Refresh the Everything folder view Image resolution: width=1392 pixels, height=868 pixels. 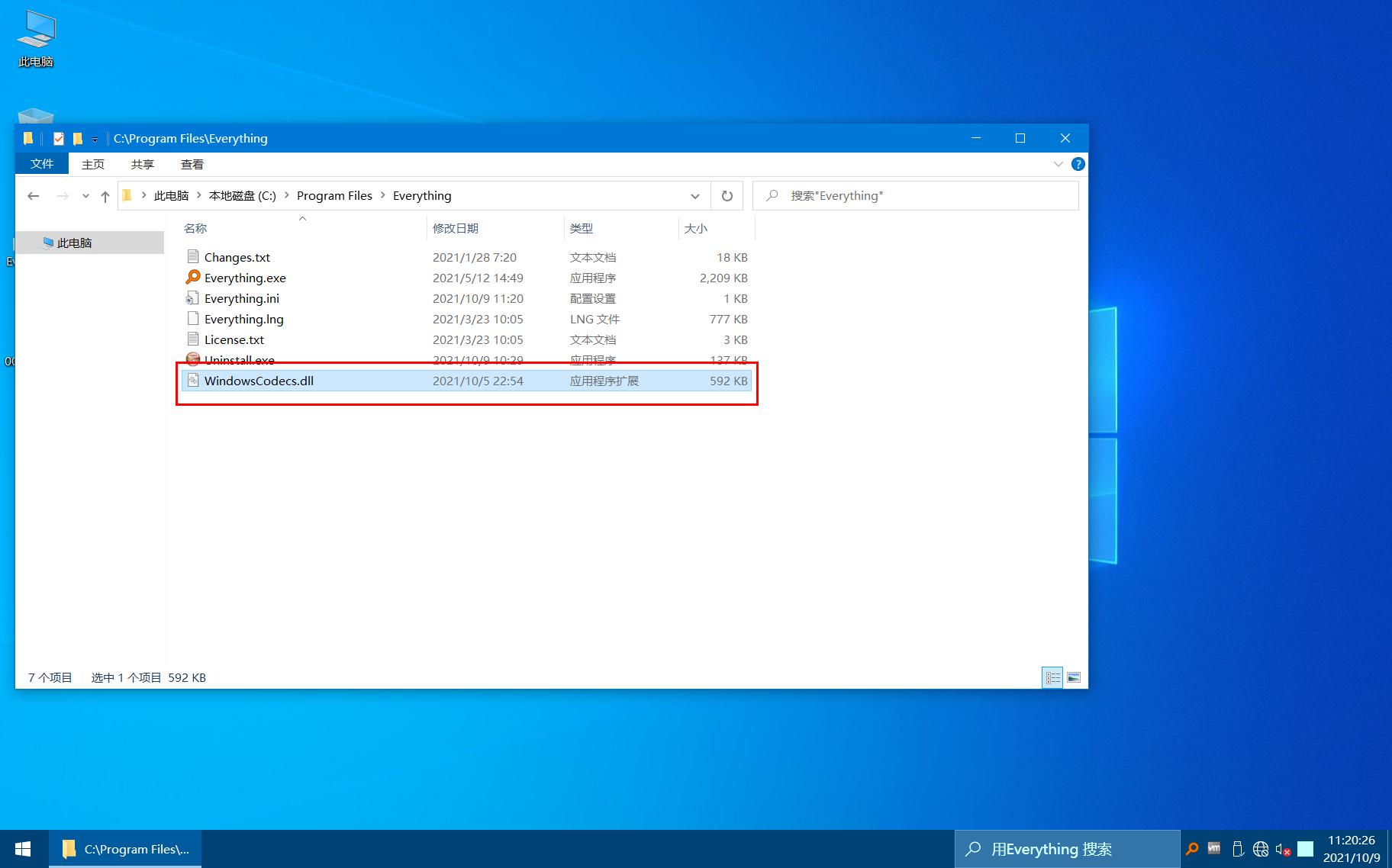click(727, 196)
